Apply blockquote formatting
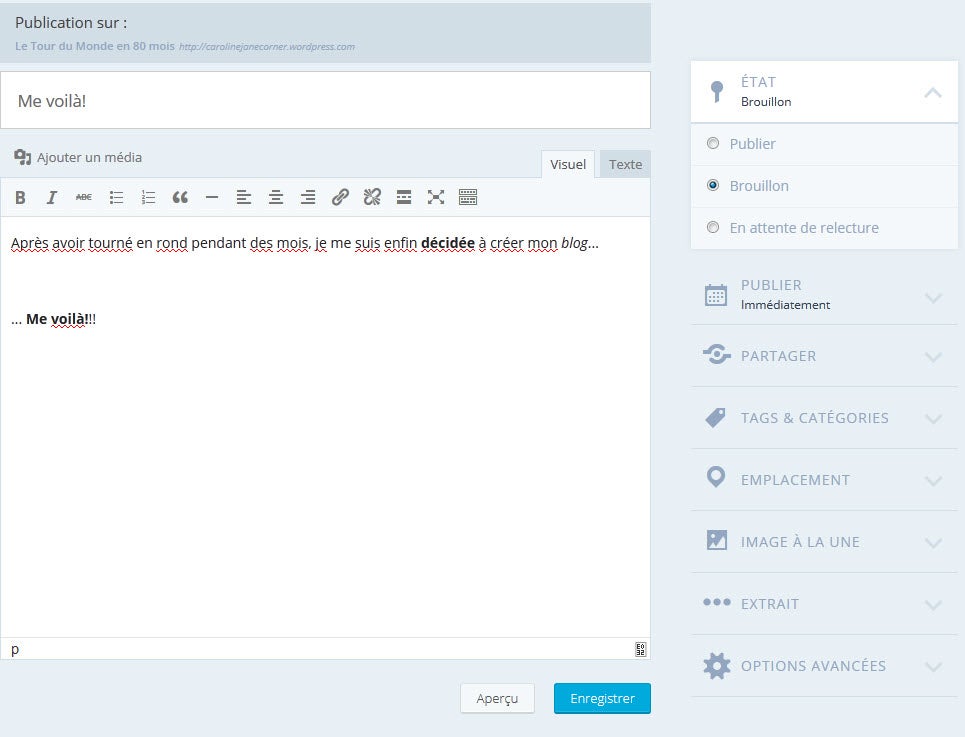 pos(180,197)
